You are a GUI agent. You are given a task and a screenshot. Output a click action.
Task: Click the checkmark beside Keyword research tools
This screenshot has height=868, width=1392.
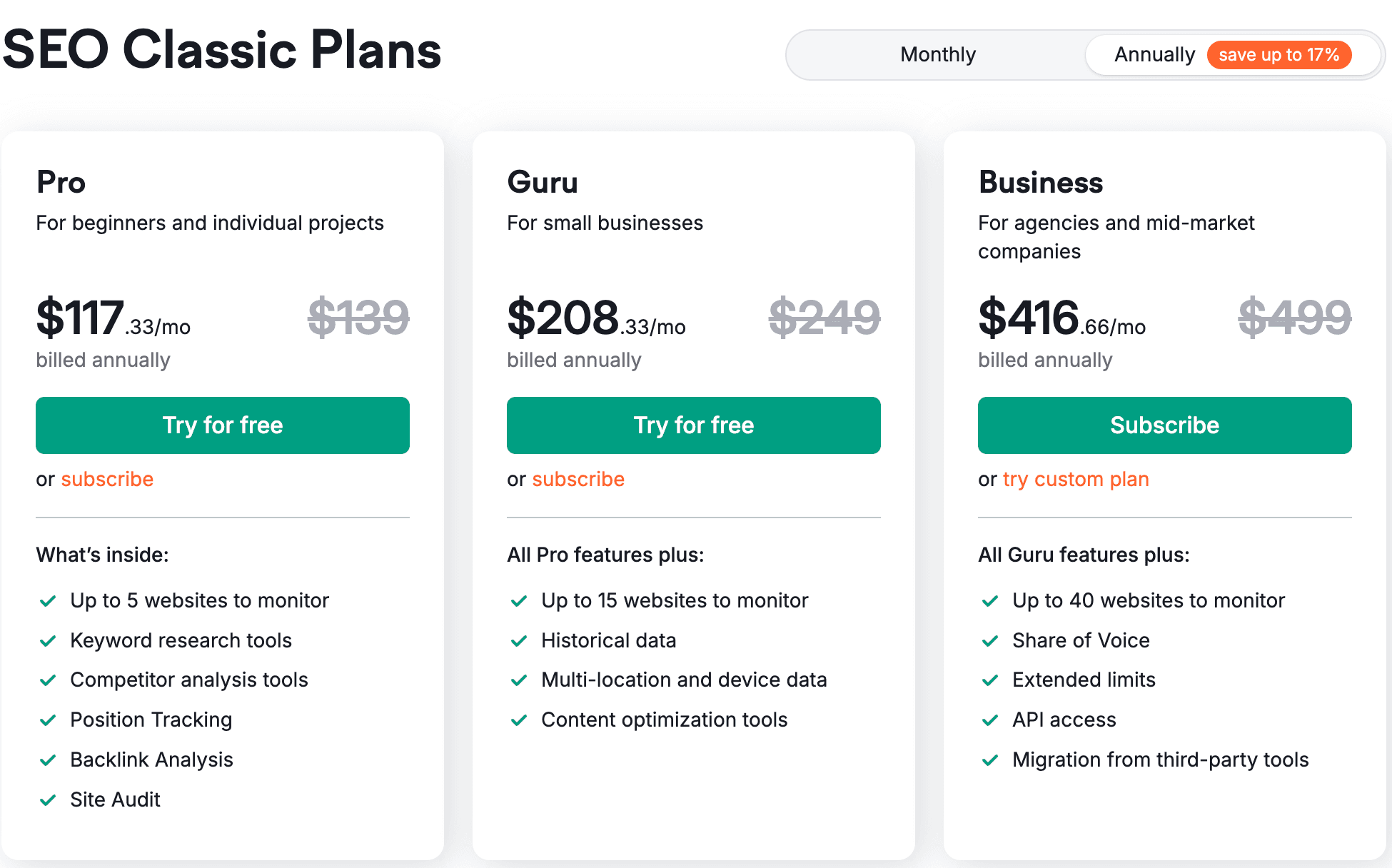49,640
